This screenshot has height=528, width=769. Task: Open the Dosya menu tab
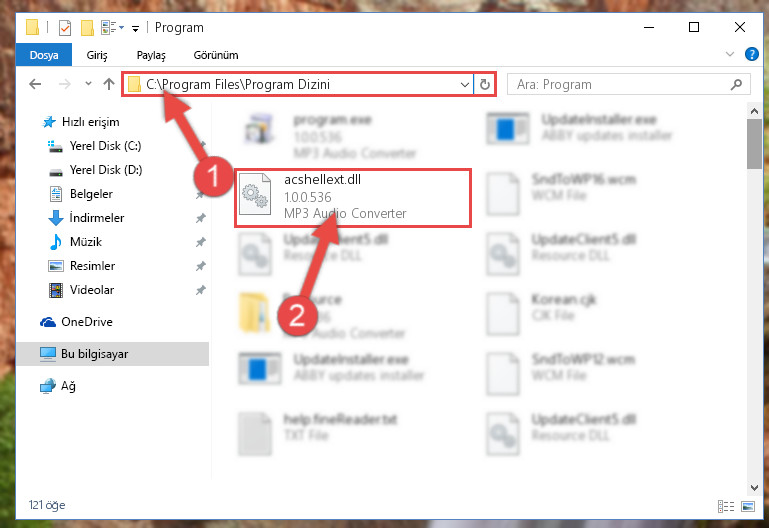tap(44, 55)
